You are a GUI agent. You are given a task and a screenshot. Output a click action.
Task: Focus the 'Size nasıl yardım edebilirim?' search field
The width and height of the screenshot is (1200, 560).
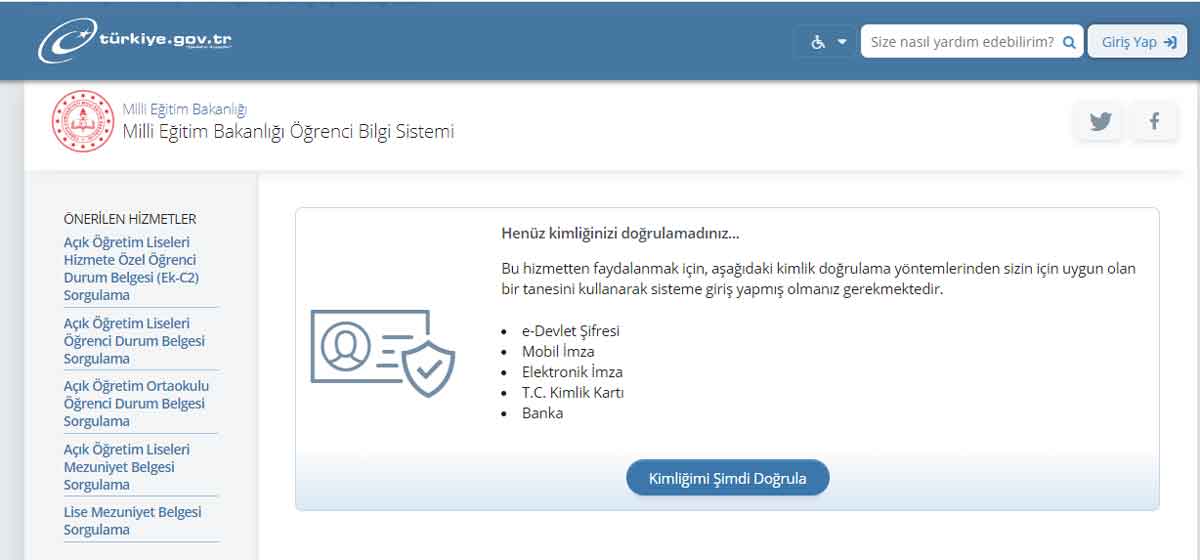[960, 42]
